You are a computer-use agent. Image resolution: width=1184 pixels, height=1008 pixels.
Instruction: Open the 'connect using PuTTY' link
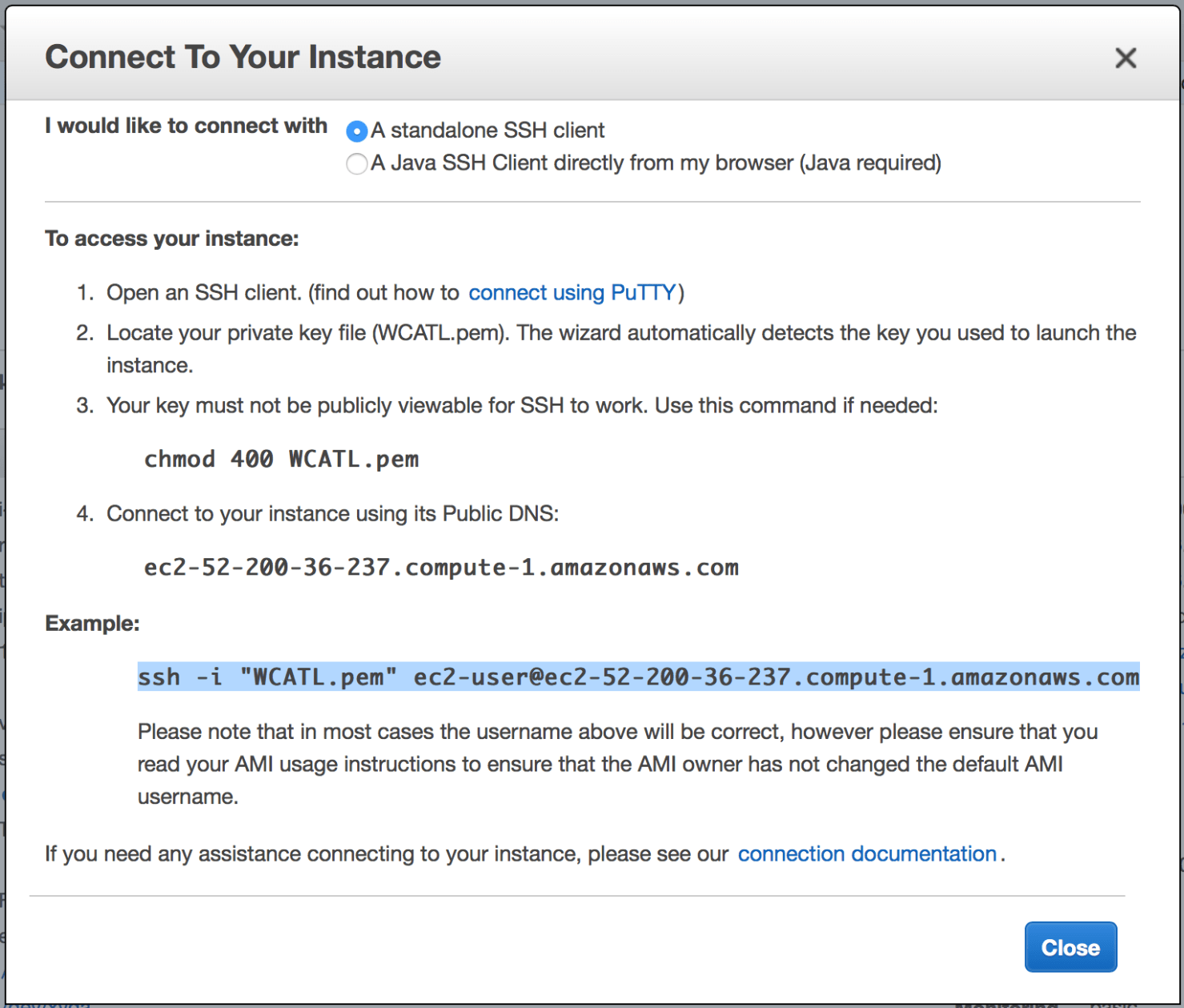point(572,293)
